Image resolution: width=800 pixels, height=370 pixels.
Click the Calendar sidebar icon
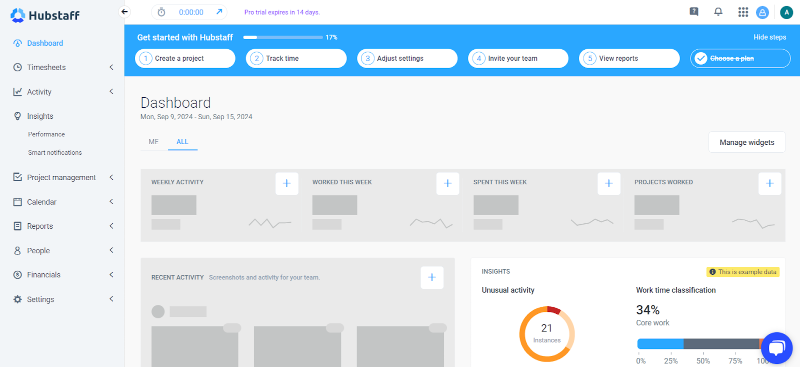(17, 202)
